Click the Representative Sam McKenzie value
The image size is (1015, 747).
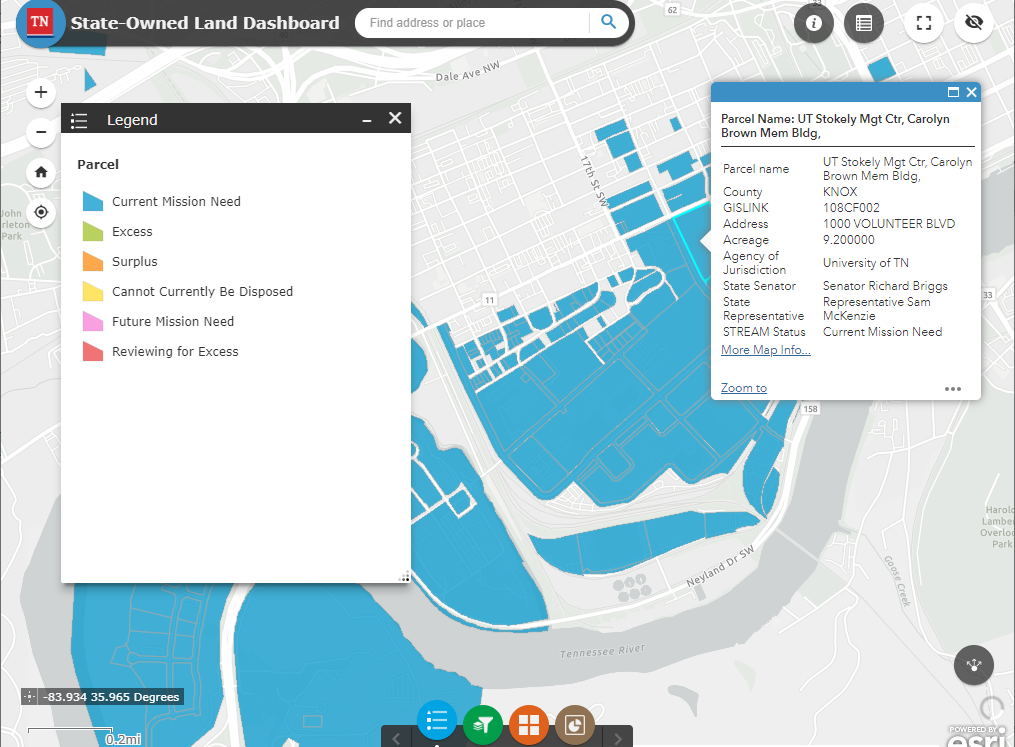pos(876,309)
